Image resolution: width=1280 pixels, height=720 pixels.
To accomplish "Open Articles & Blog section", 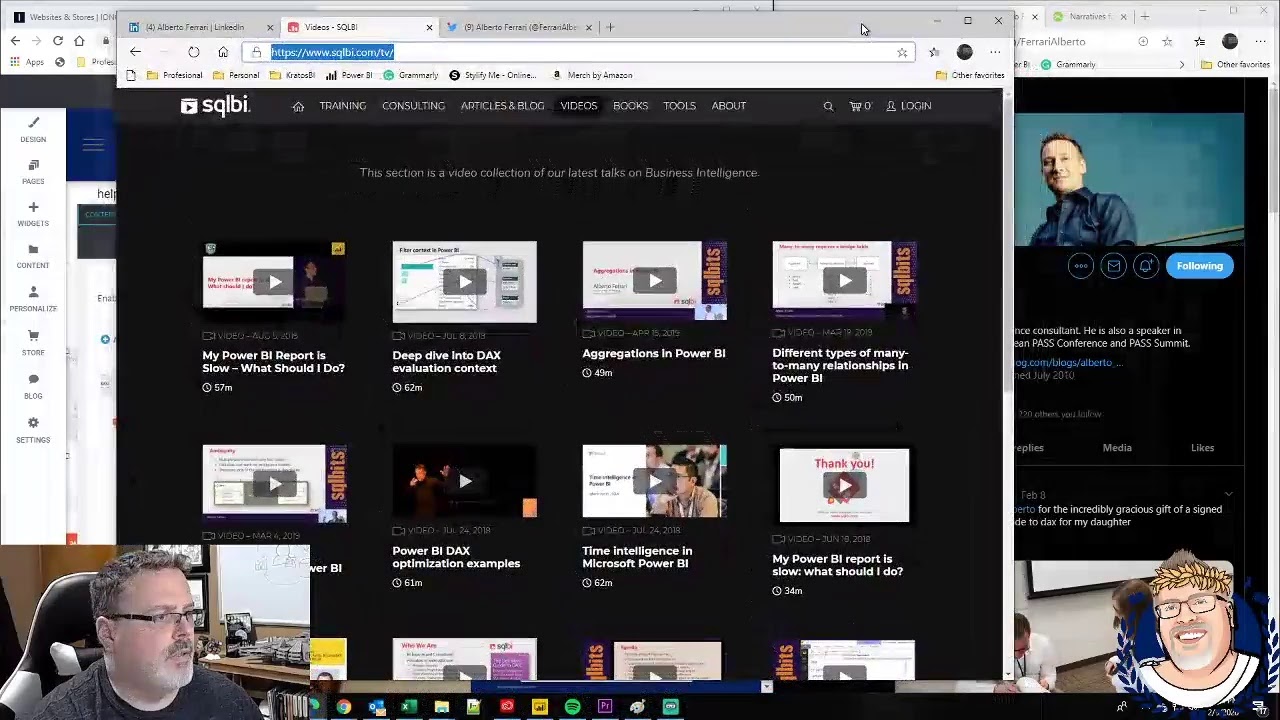I will click(x=502, y=106).
